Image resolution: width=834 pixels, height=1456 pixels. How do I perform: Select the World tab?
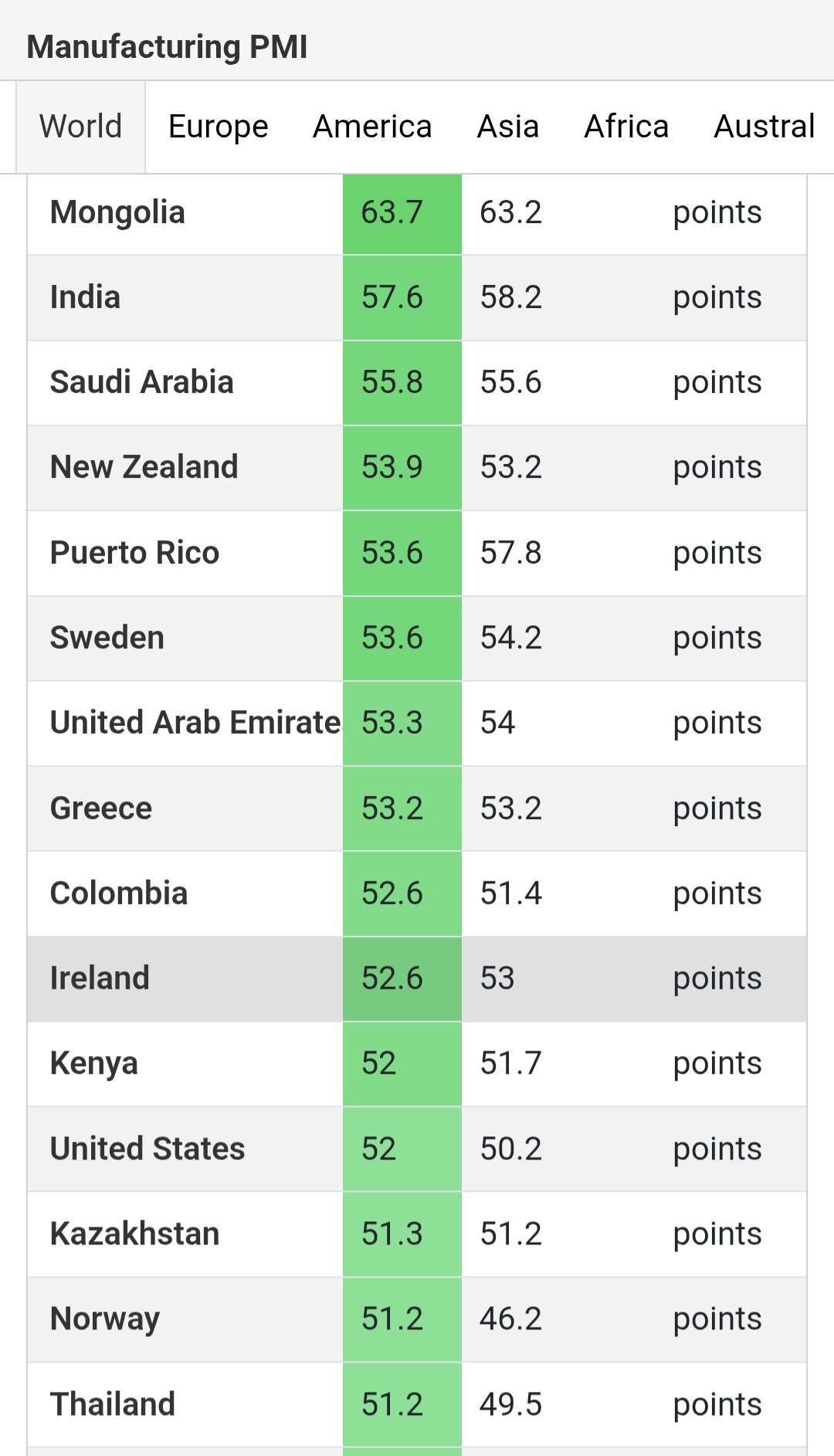click(x=80, y=127)
